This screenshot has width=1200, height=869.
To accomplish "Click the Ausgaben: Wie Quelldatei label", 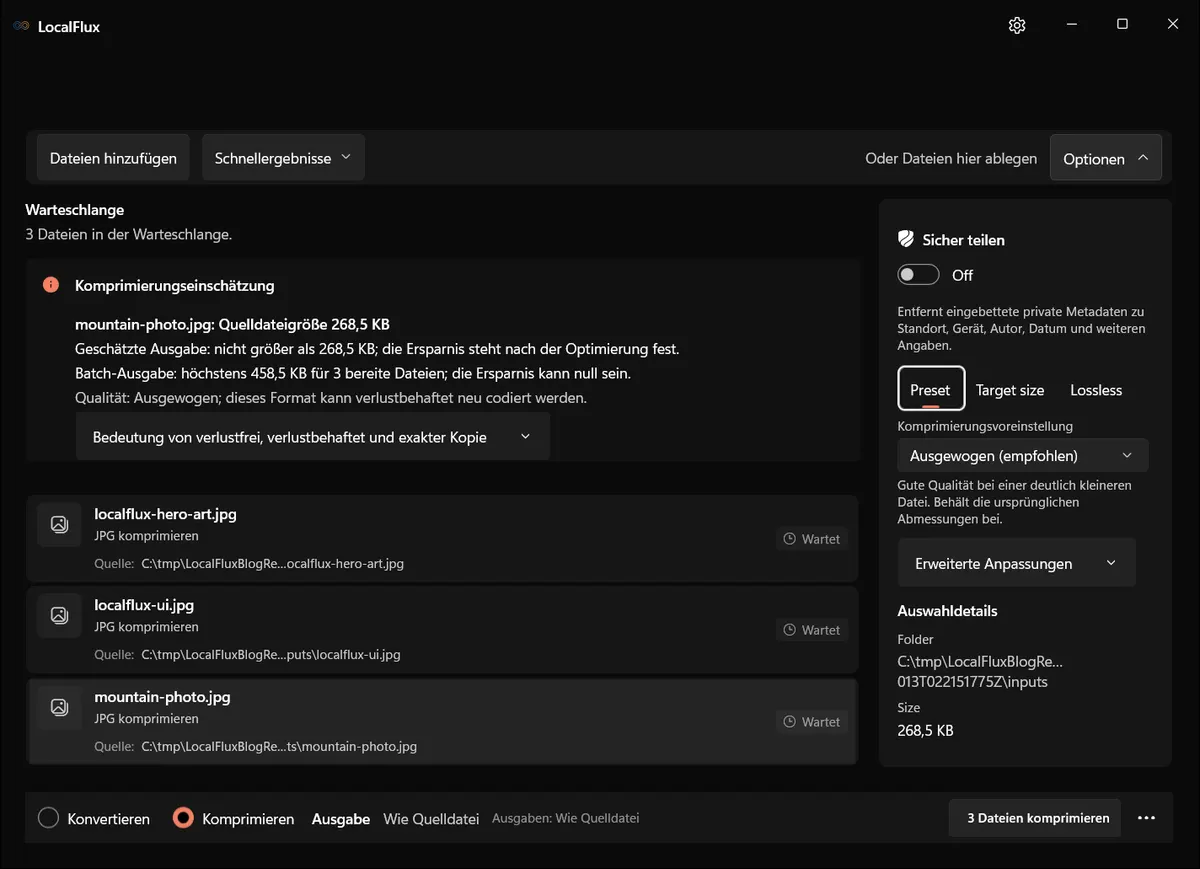I will click(565, 818).
